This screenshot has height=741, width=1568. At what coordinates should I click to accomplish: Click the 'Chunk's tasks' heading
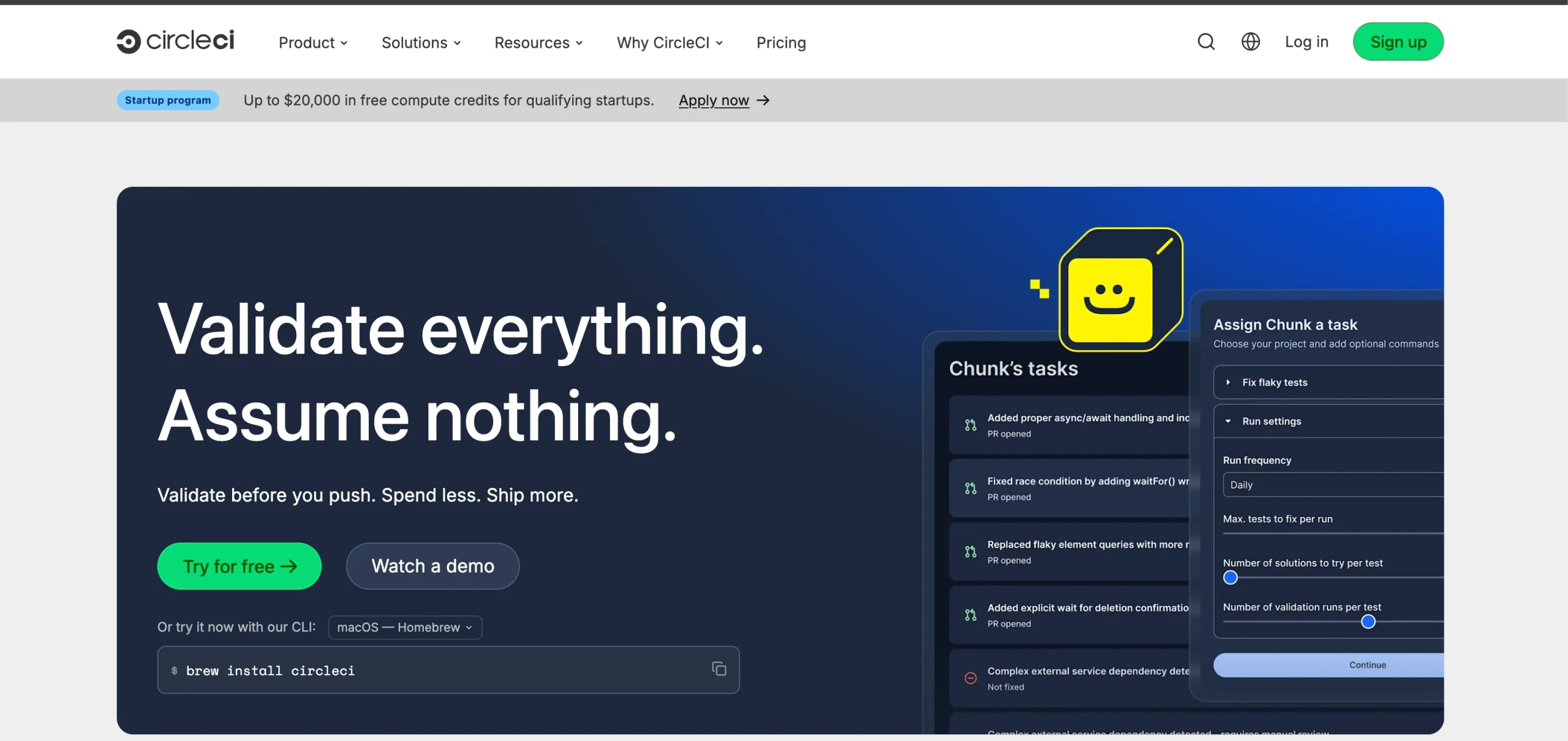[x=1013, y=368]
